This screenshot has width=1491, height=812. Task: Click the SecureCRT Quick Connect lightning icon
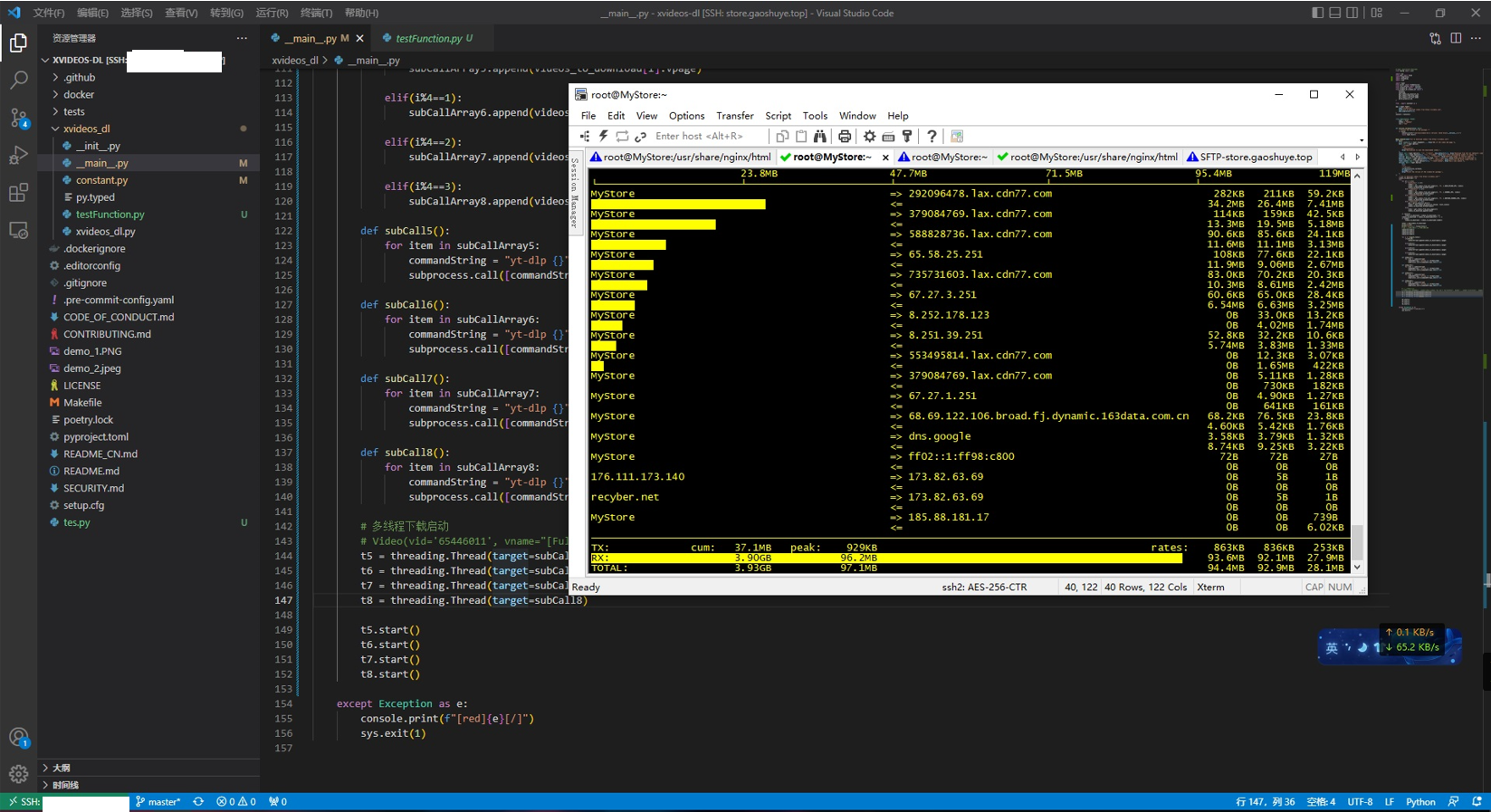pyautogui.click(x=603, y=136)
